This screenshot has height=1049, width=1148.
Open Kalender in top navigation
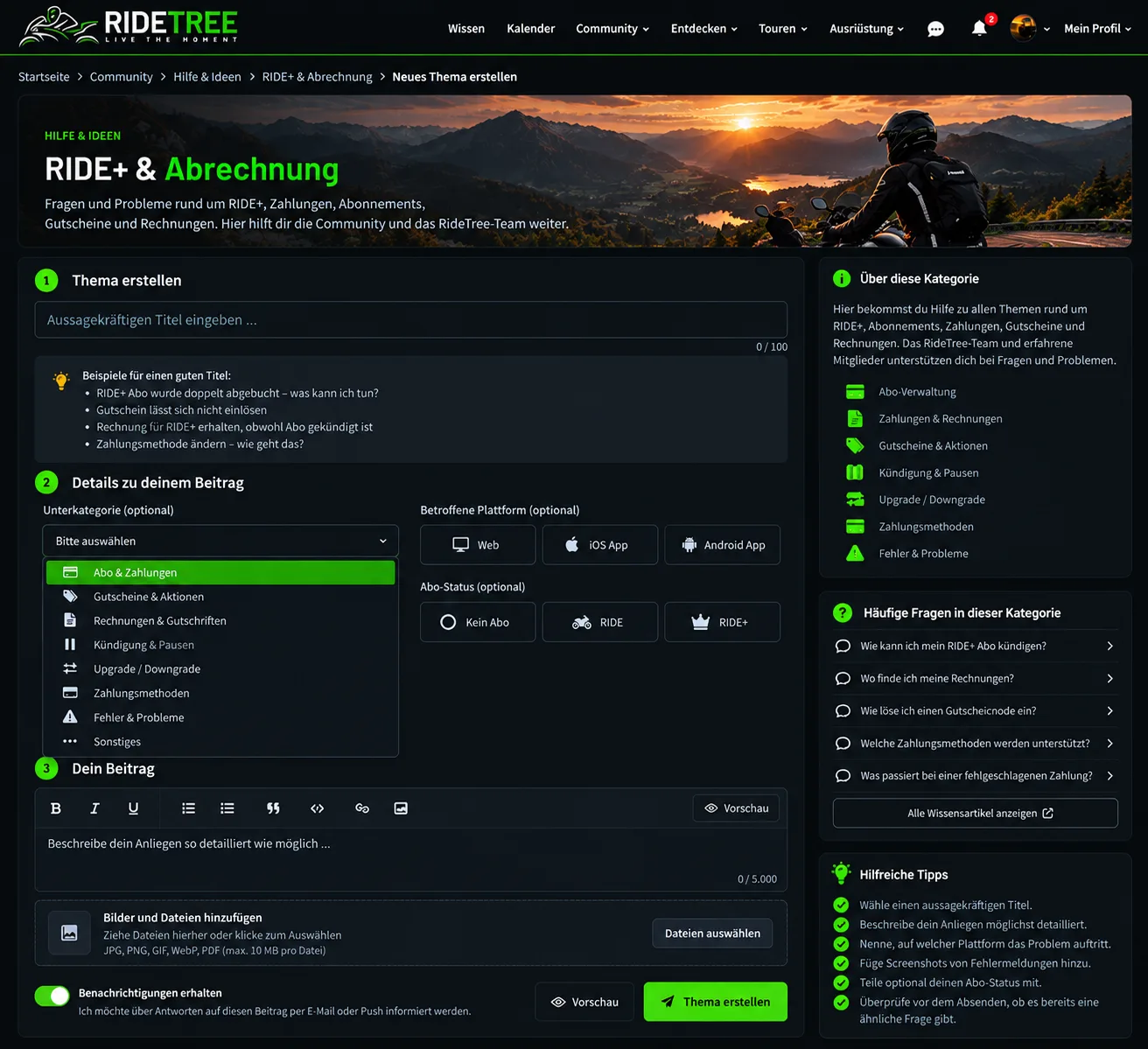coord(531,29)
